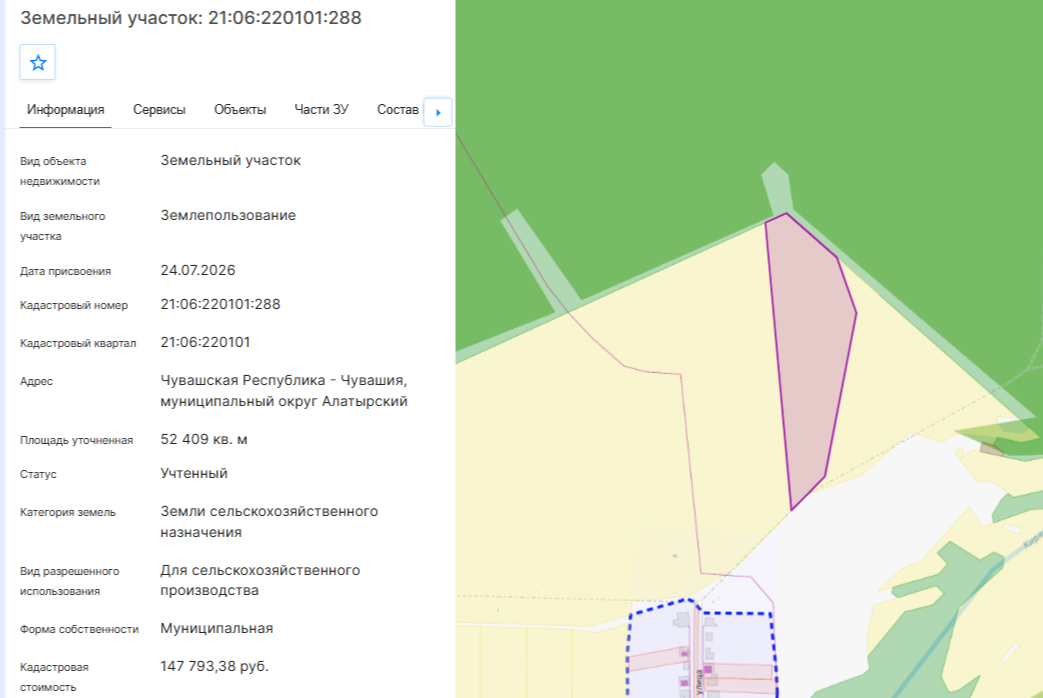
Task: Select the date value 24.07.2026
Action: [198, 270]
